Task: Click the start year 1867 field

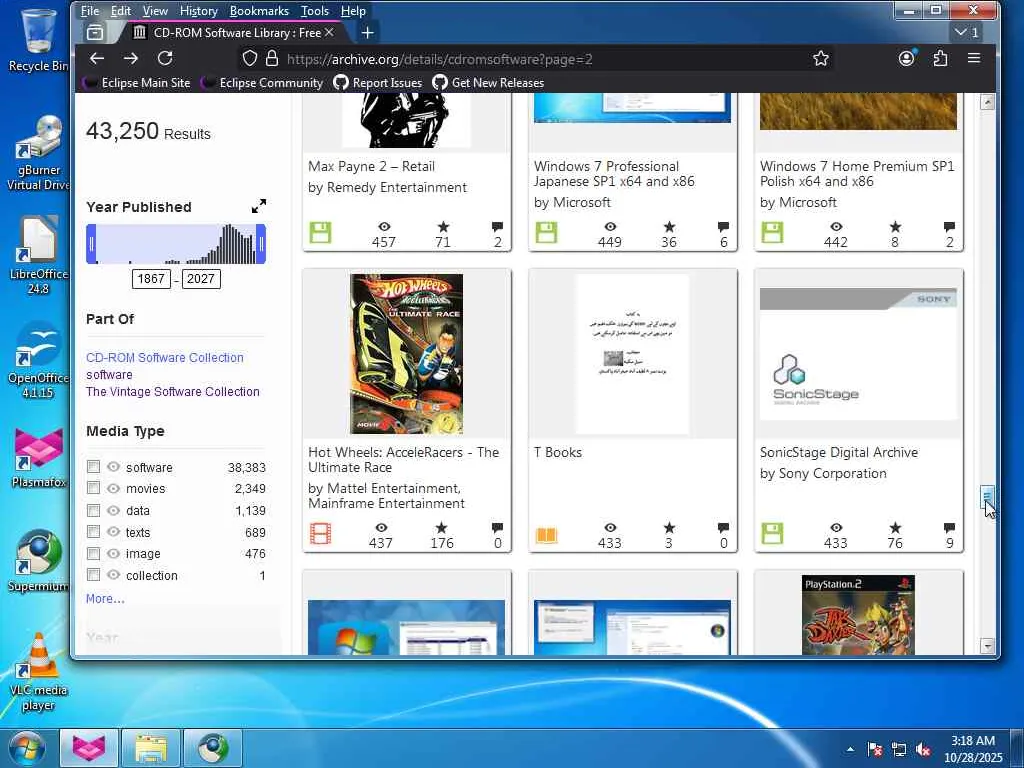Action: [151, 279]
